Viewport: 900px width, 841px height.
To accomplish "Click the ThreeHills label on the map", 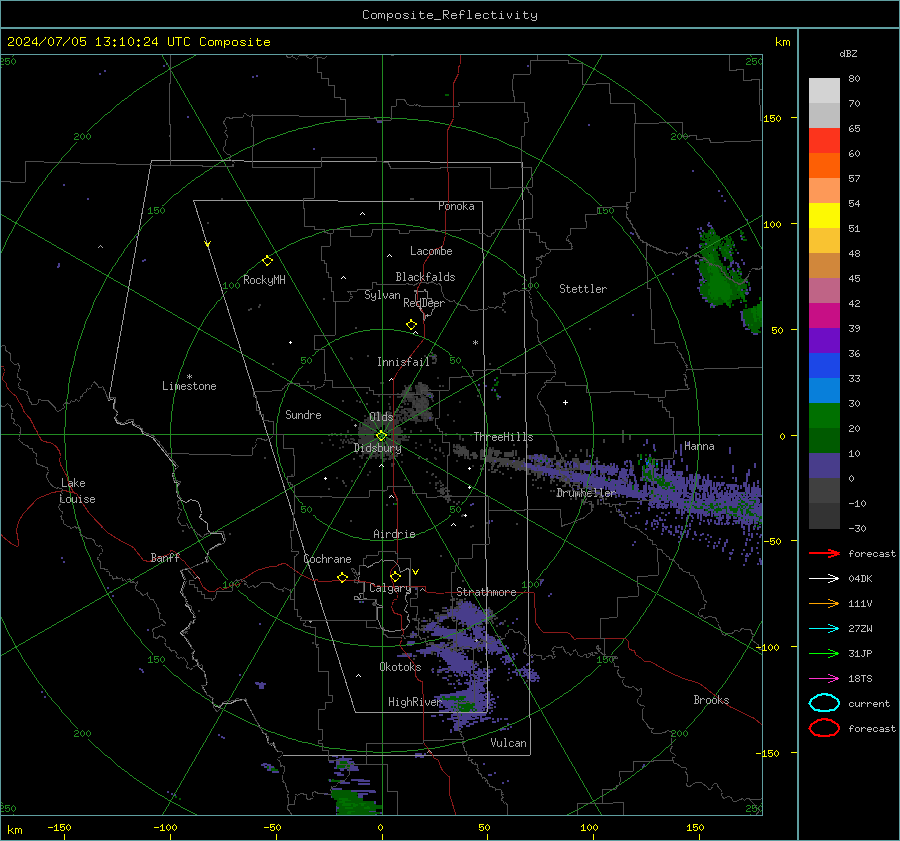I will 503,437.
